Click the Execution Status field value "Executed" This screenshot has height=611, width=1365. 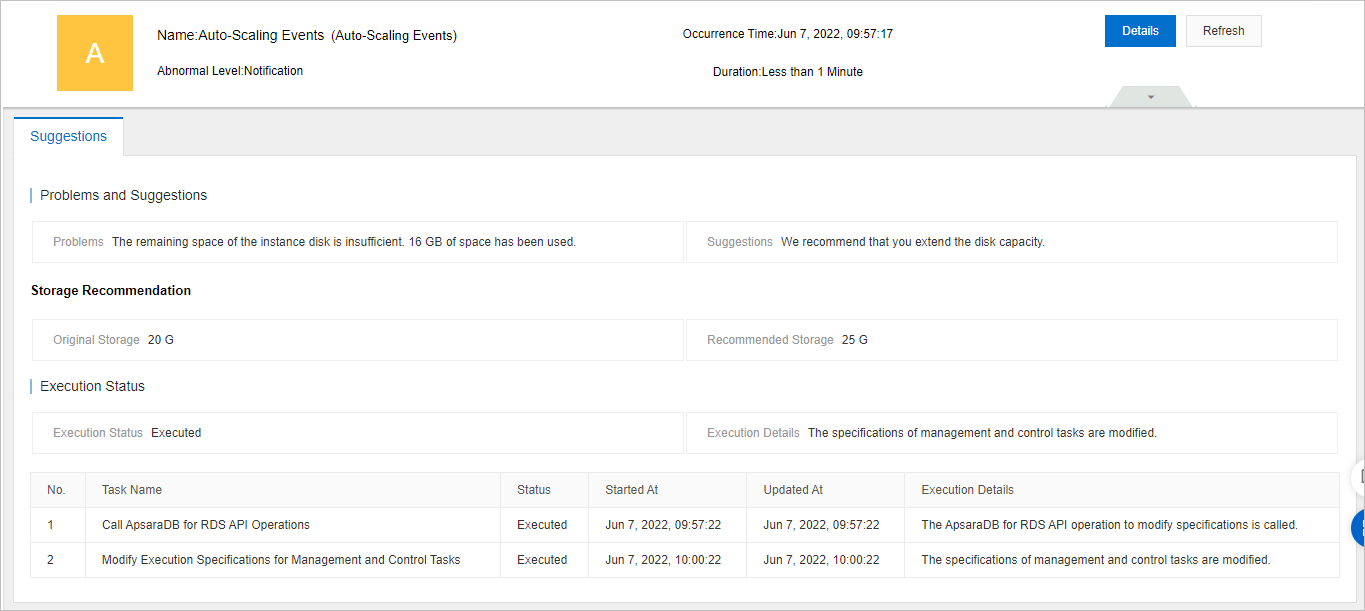coord(176,433)
